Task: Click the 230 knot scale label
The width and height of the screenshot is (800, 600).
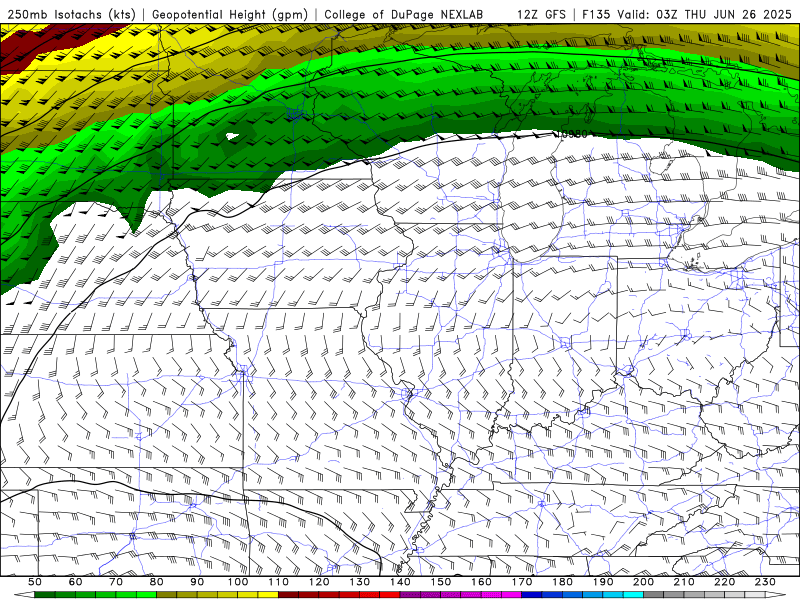Action: (765, 582)
